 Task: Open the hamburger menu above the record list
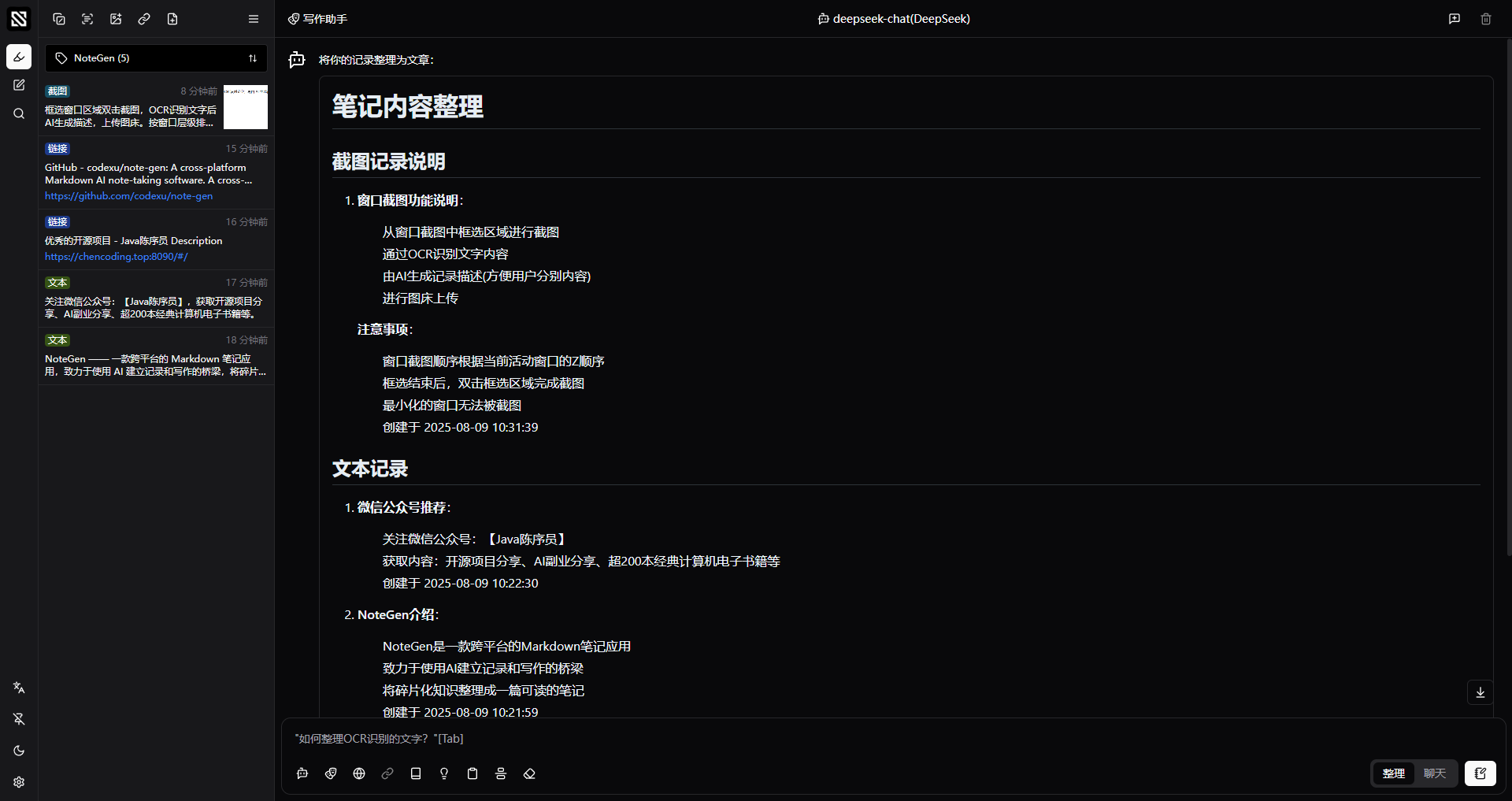coord(254,19)
